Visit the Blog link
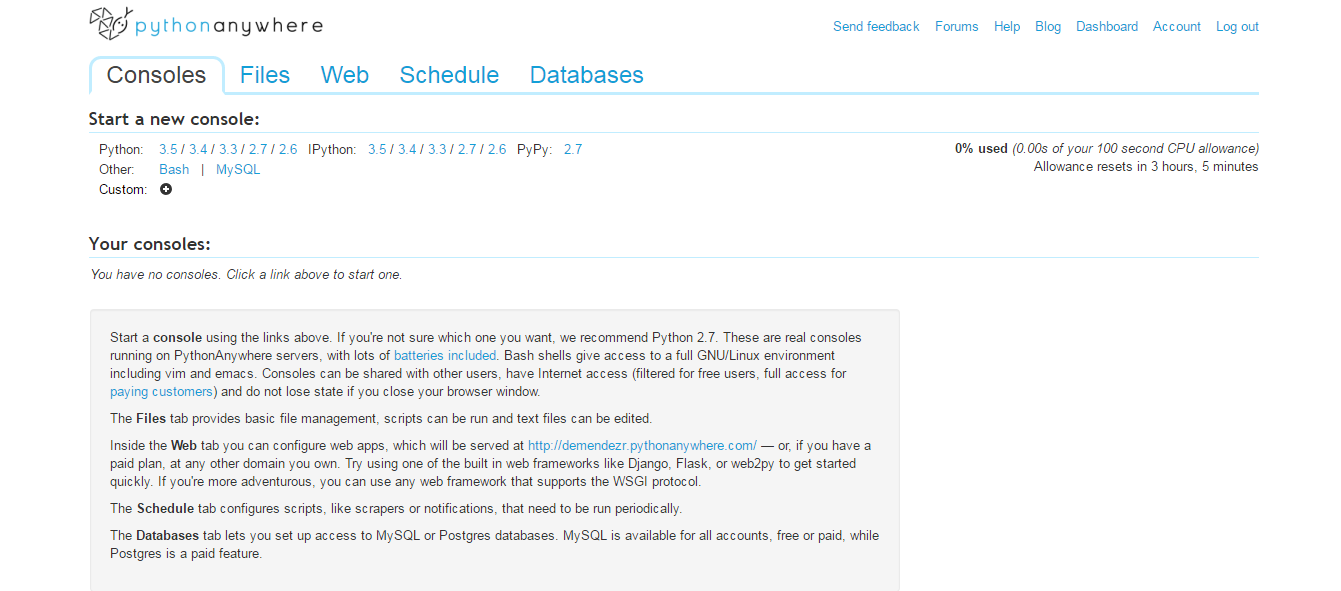Viewport: 1341px width, 591px height. pyautogui.click(x=1048, y=27)
